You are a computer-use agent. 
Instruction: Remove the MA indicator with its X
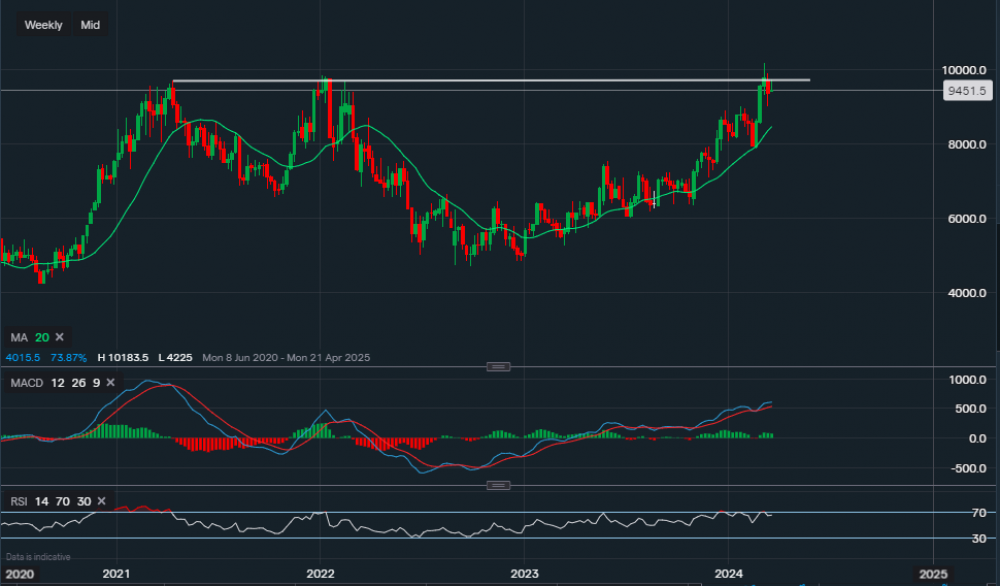coord(59,337)
